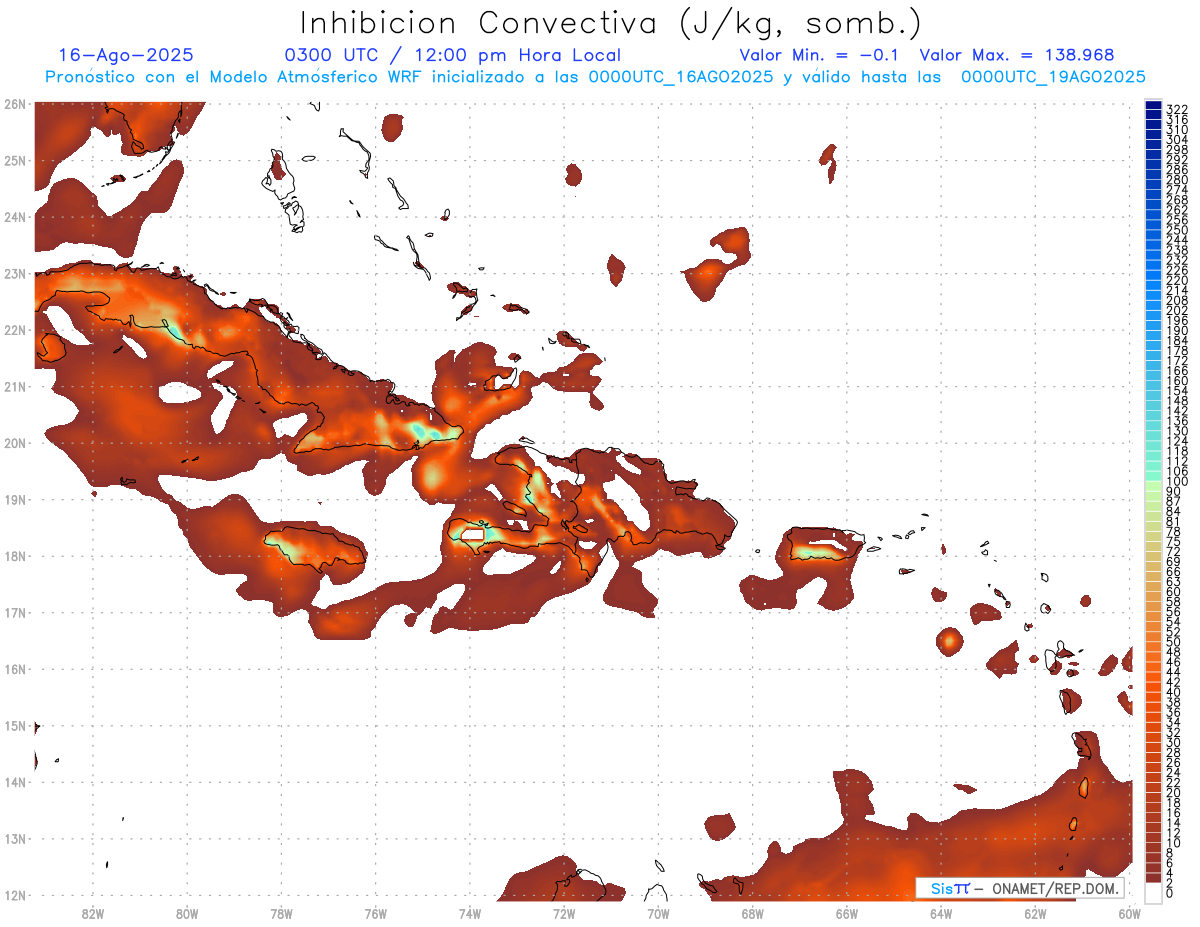Select the date "16-Ago-2025"
The height and width of the screenshot is (927, 1200).
[126, 55]
